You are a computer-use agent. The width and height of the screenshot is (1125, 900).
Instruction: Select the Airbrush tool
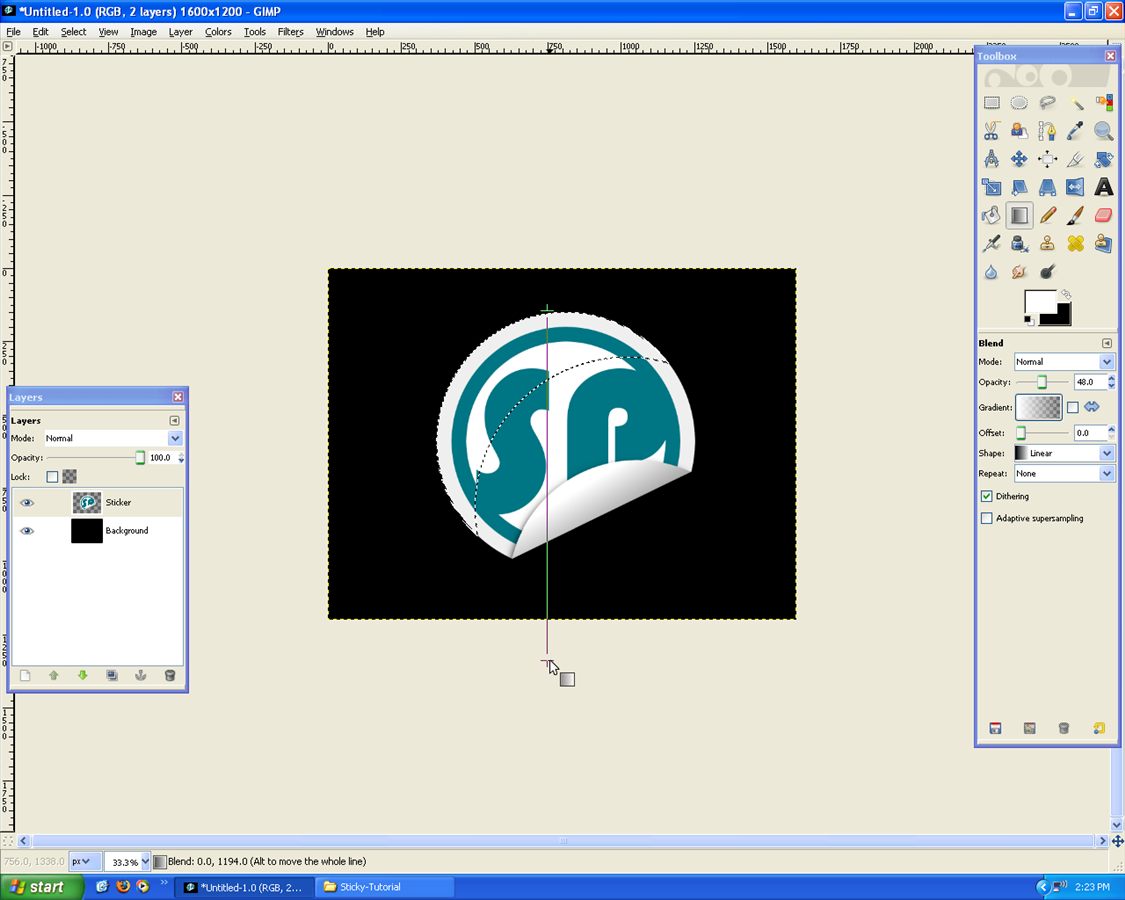point(992,243)
